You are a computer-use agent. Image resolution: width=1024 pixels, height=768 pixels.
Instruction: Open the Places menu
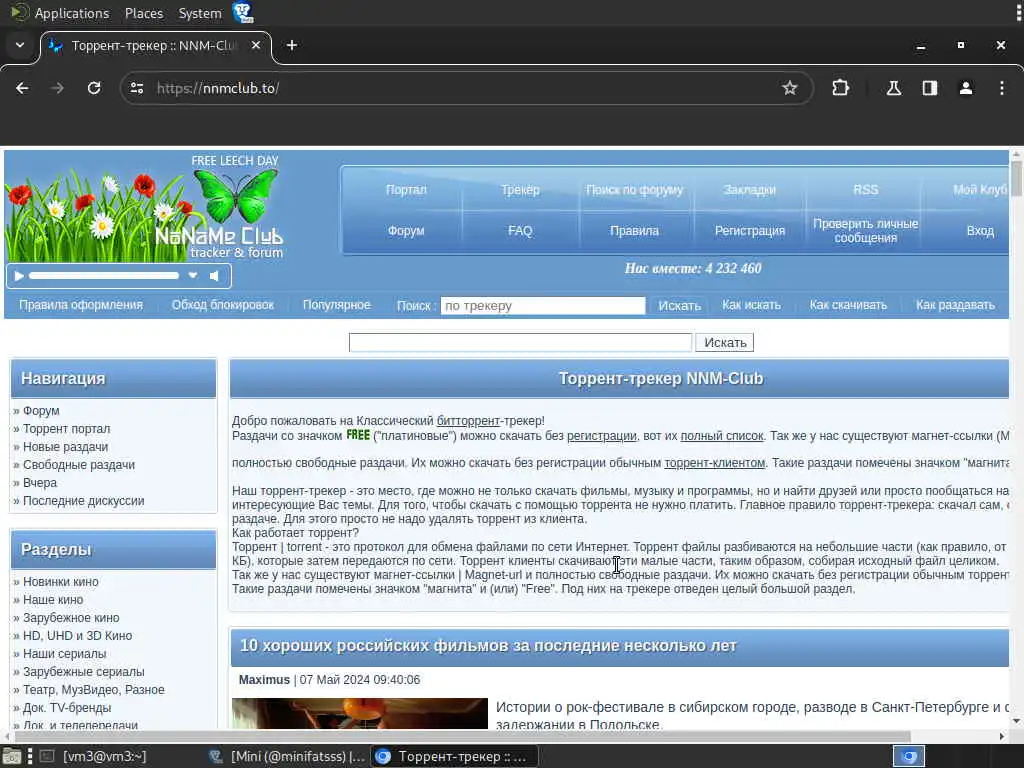pyautogui.click(x=144, y=13)
